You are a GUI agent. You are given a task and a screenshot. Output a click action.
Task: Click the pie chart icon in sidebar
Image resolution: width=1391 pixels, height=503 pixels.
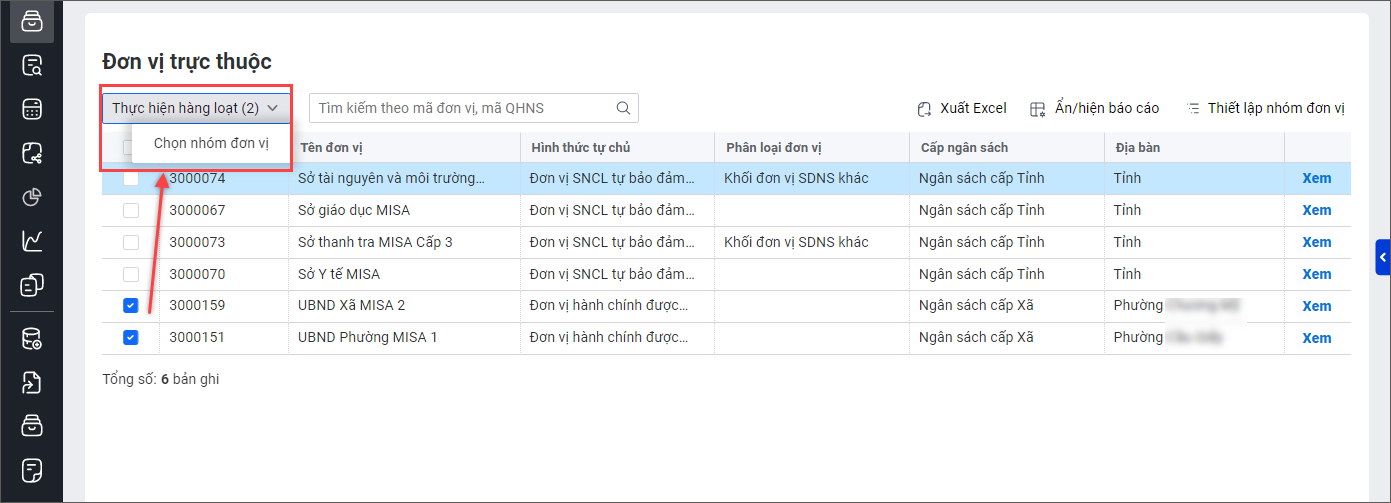pos(32,197)
